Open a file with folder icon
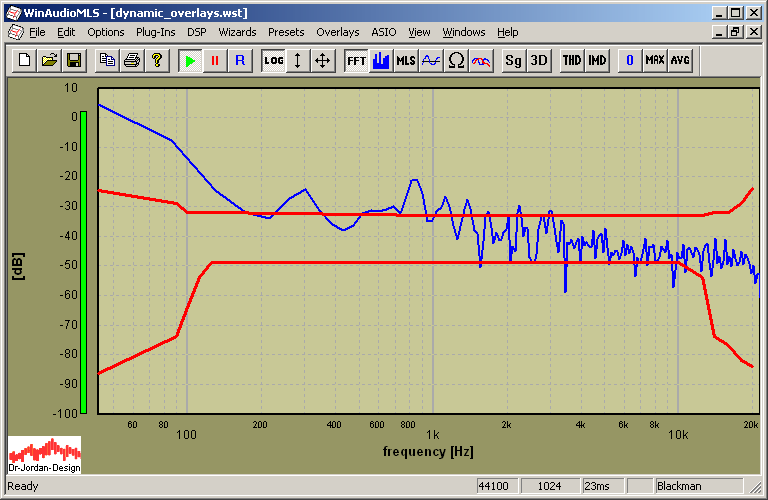This screenshot has height=500, width=768. [49, 60]
